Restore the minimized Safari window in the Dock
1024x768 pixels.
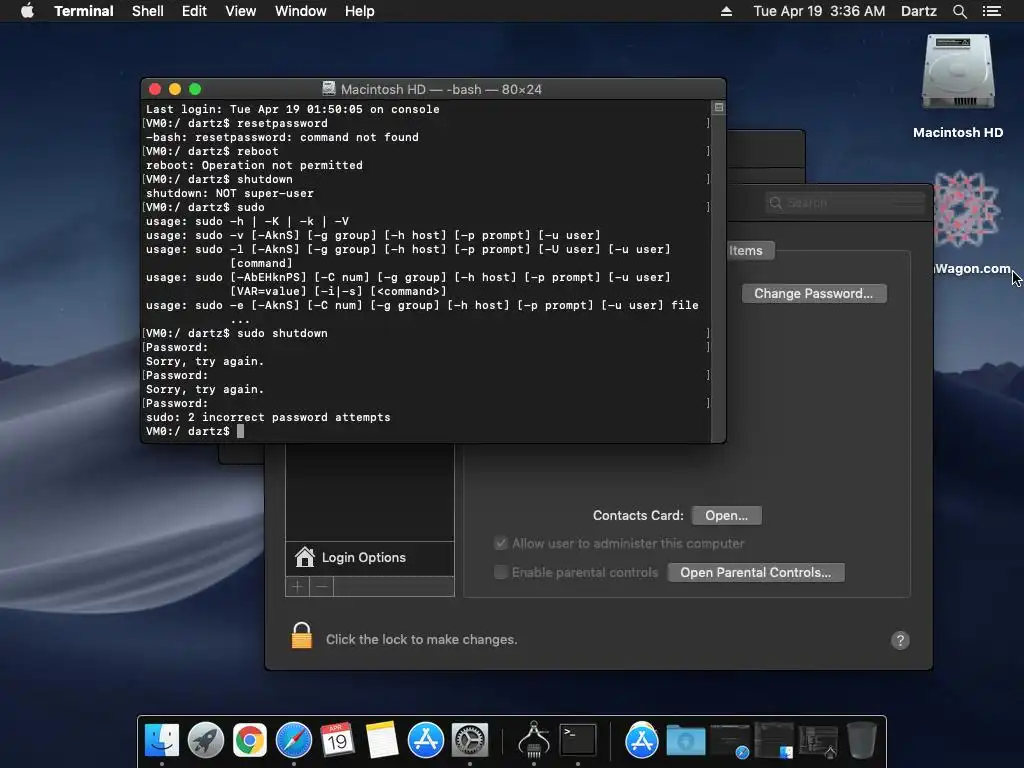[729, 742]
